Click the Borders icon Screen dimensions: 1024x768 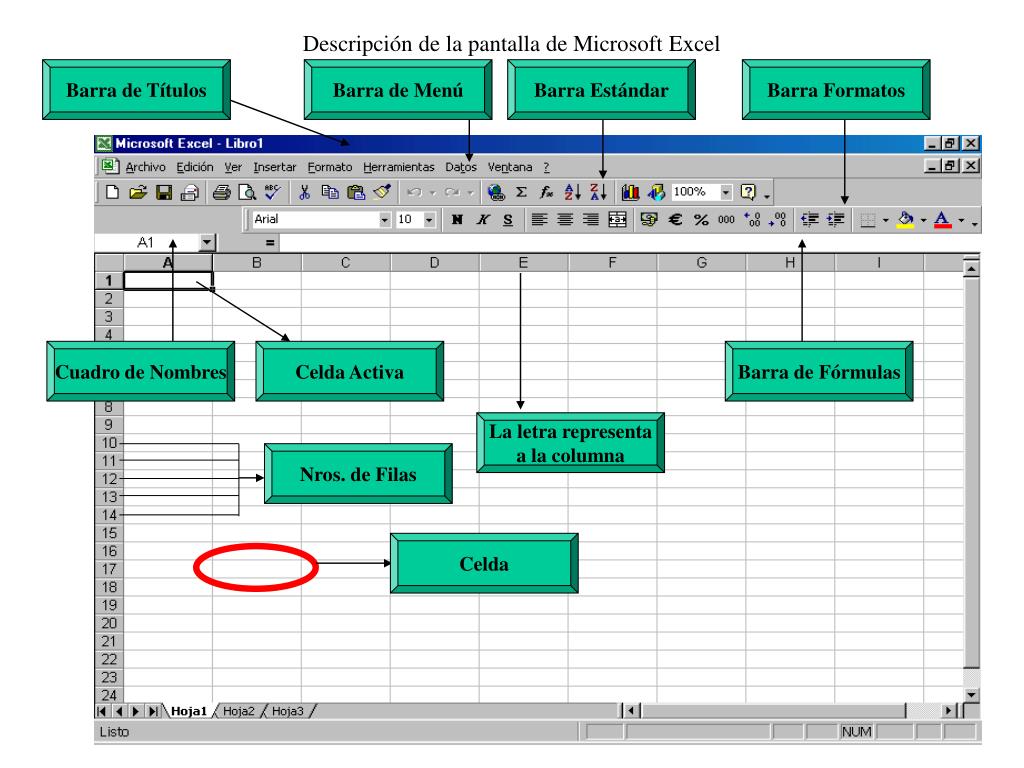[868, 220]
